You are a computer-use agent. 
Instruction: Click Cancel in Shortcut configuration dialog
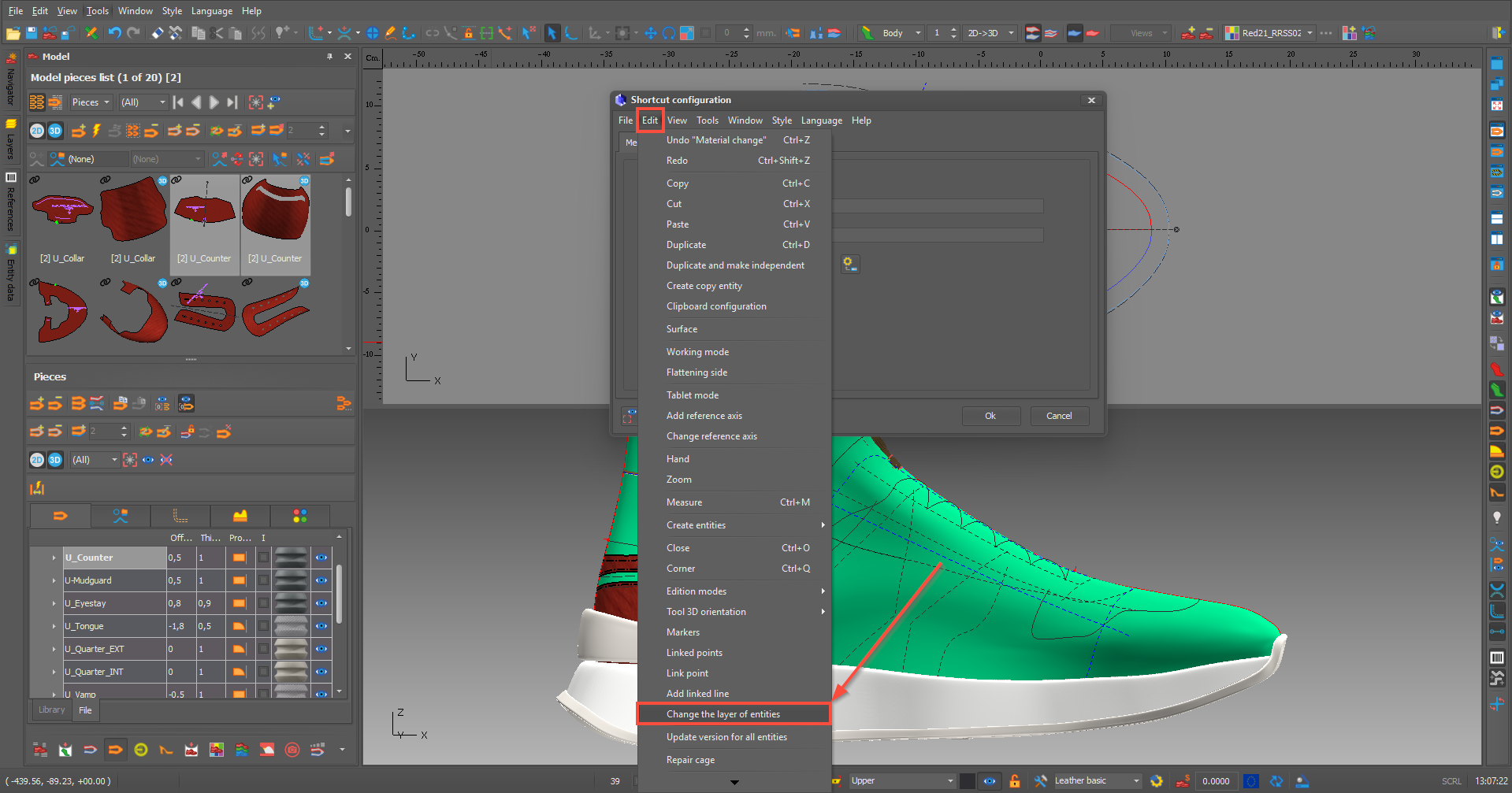(1059, 416)
